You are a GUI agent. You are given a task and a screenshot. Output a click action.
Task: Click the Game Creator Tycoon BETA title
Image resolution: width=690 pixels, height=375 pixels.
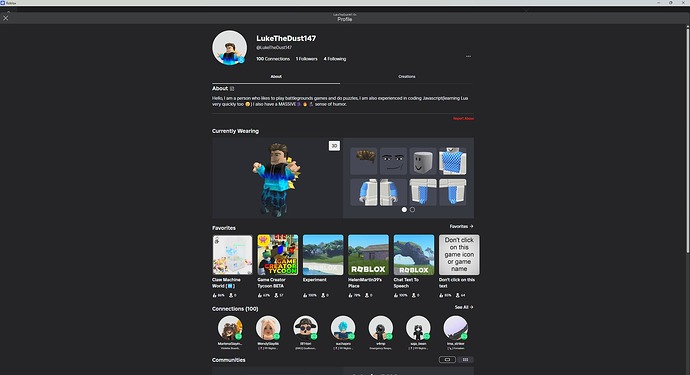tap(272, 283)
